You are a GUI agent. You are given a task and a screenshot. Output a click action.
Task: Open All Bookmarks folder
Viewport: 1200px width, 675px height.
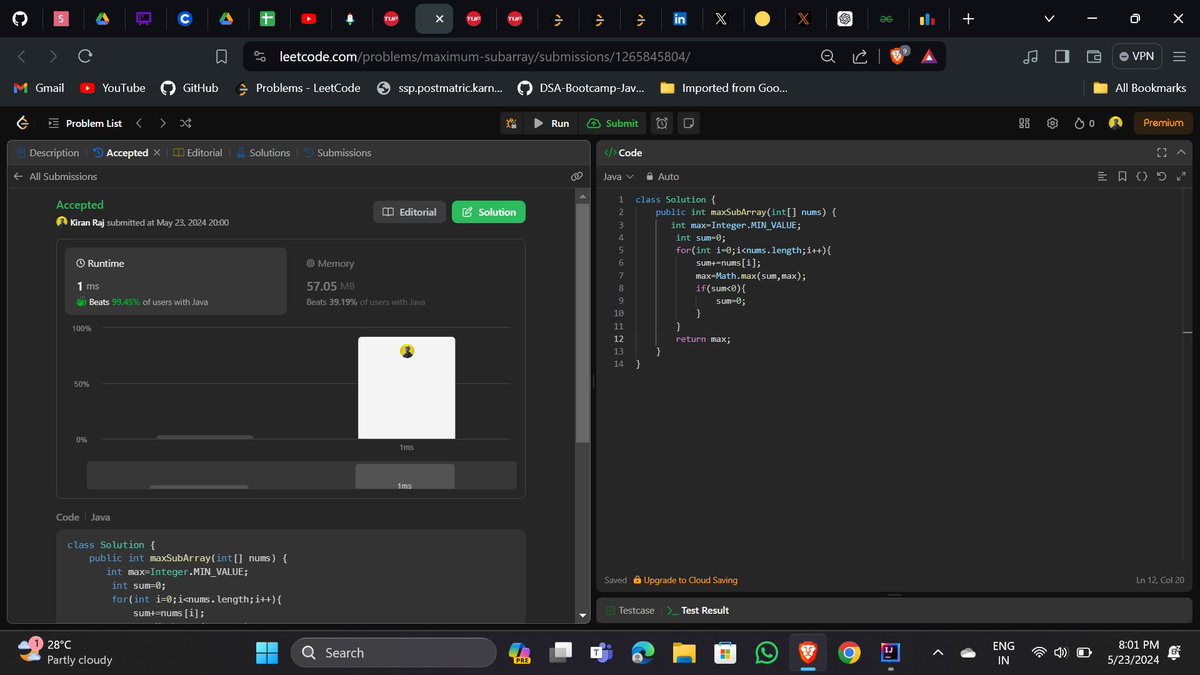(1139, 88)
